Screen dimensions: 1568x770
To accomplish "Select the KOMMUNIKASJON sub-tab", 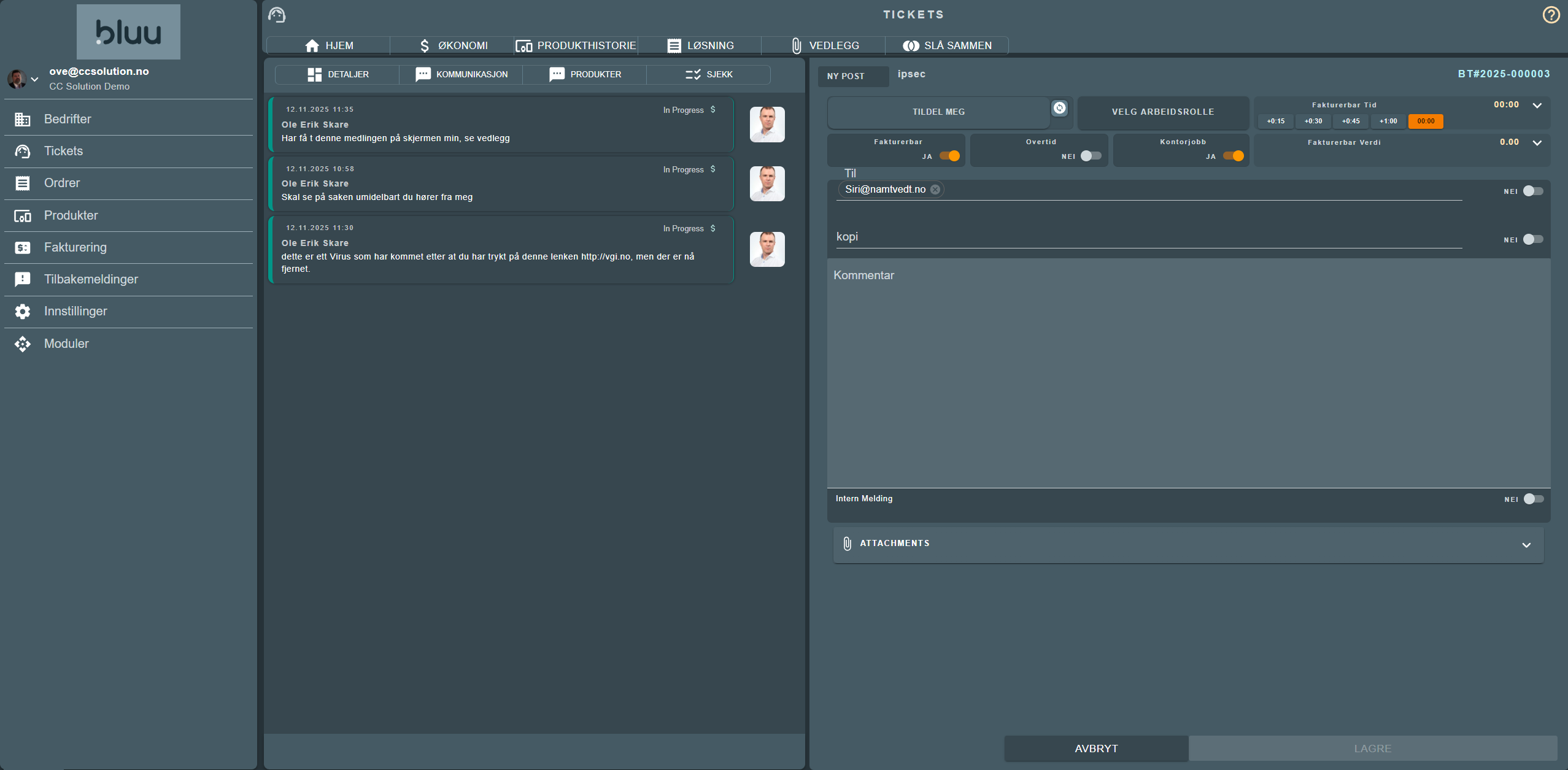I will 462,74.
